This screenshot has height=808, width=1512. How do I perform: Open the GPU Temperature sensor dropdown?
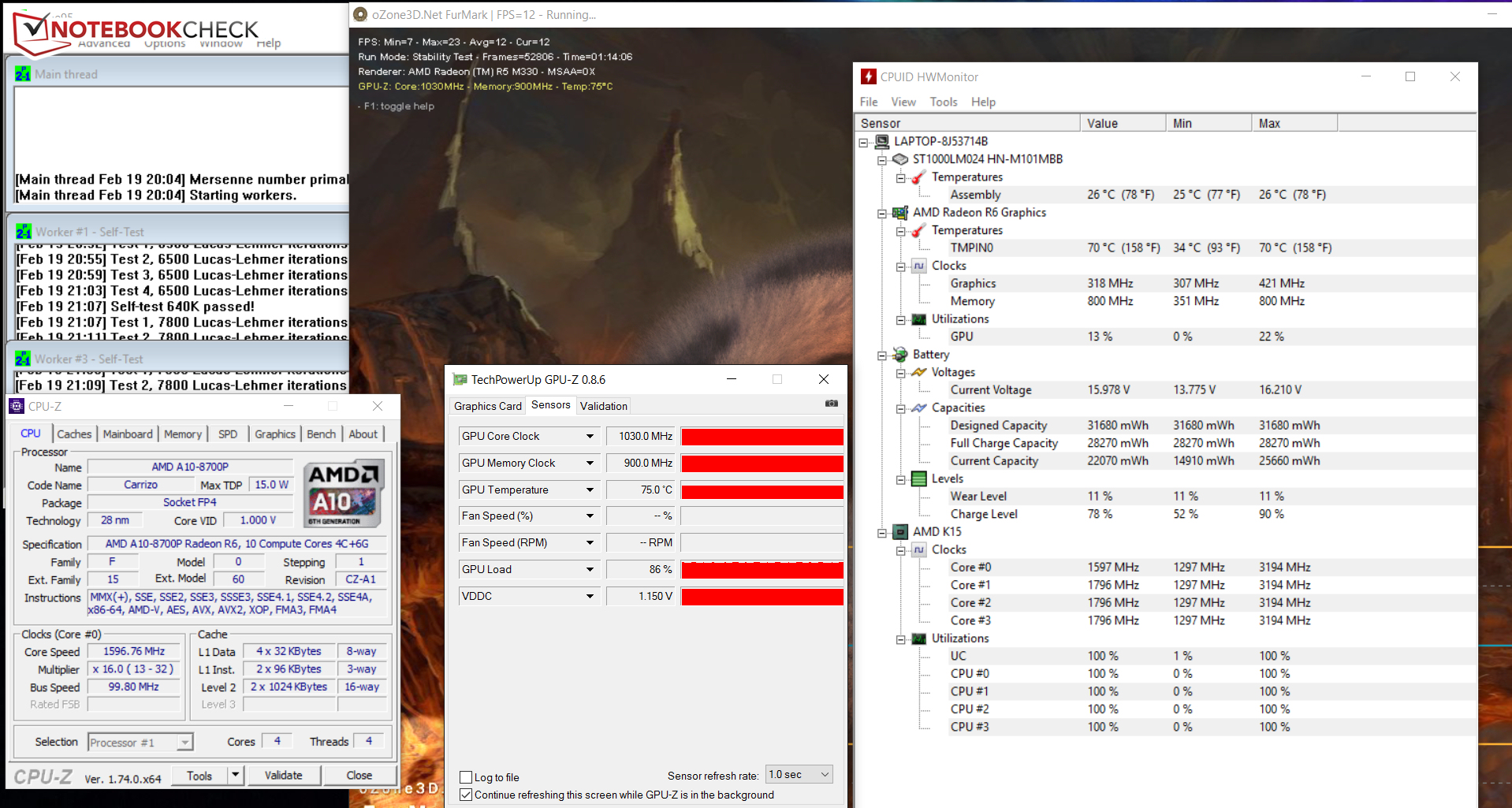(590, 490)
